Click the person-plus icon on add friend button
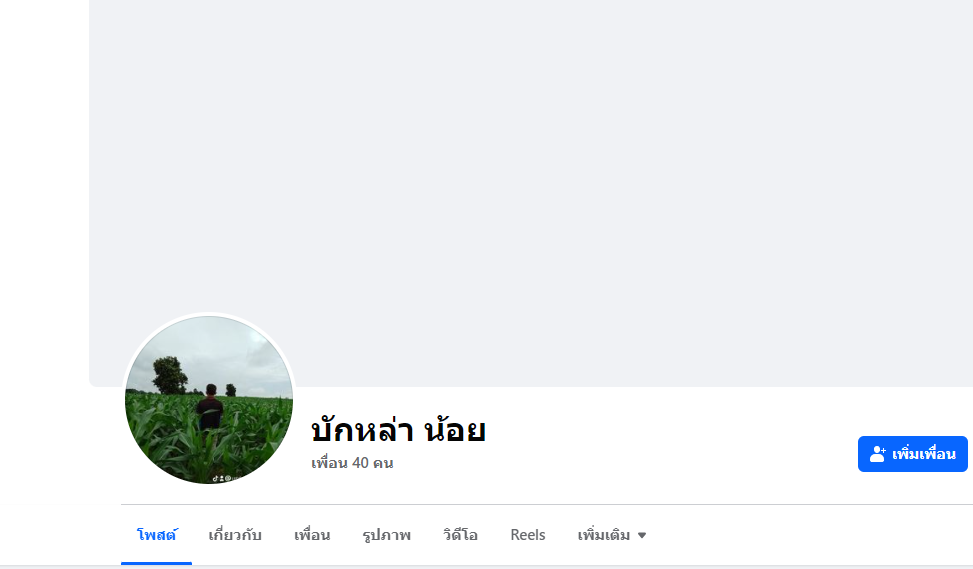The width and height of the screenshot is (973, 569). [x=877, y=454]
